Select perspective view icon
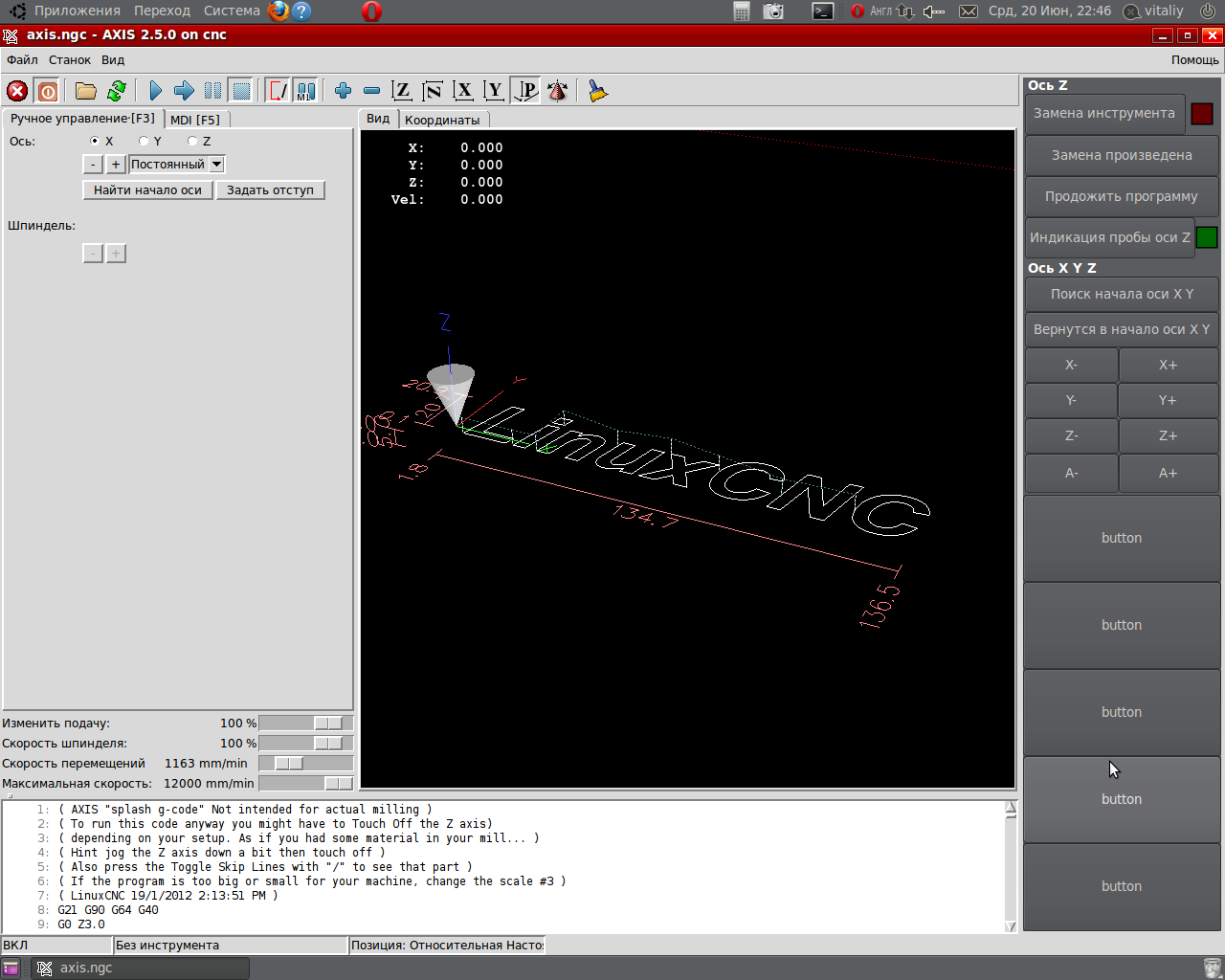The image size is (1225, 980). pyautogui.click(x=525, y=91)
